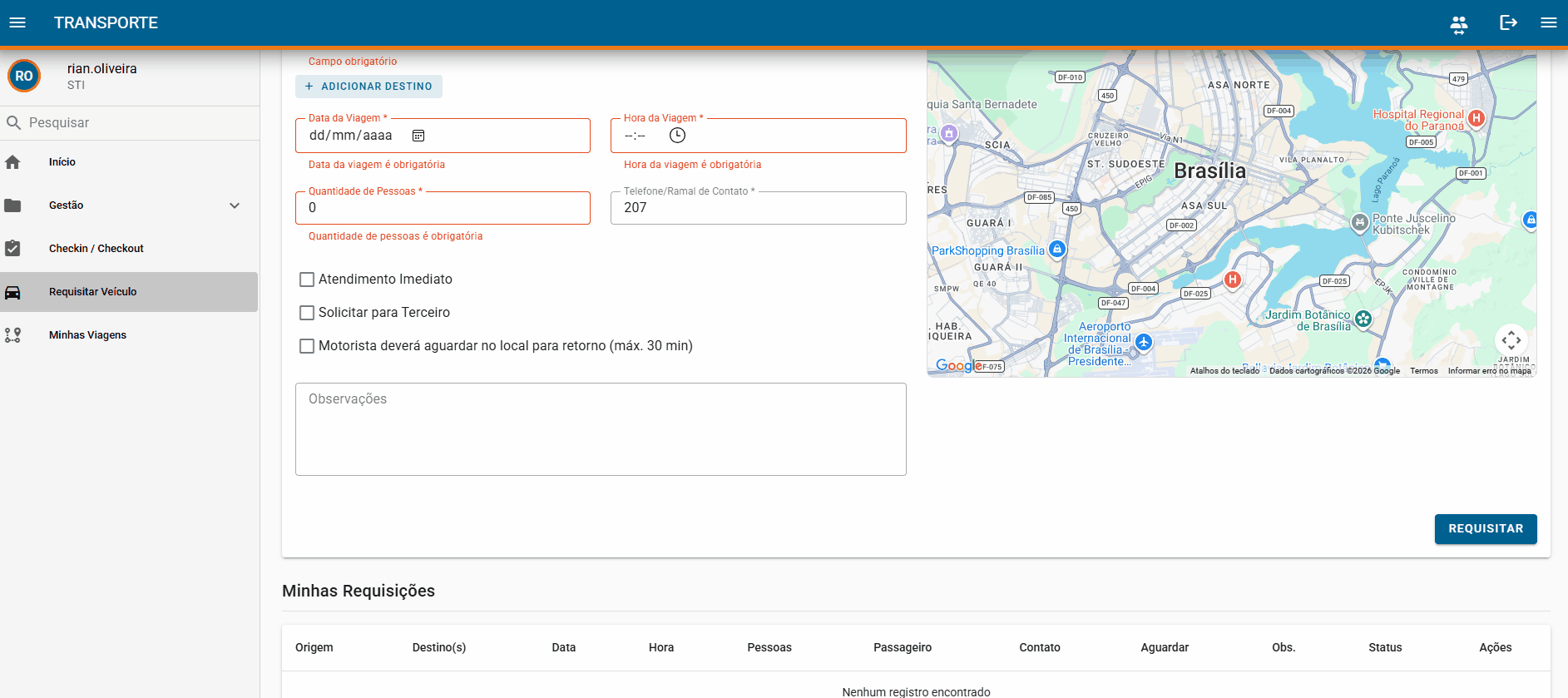Viewport: 1568px width, 698px height.
Task: Open Checkin / Checkout page
Action: click(129, 249)
